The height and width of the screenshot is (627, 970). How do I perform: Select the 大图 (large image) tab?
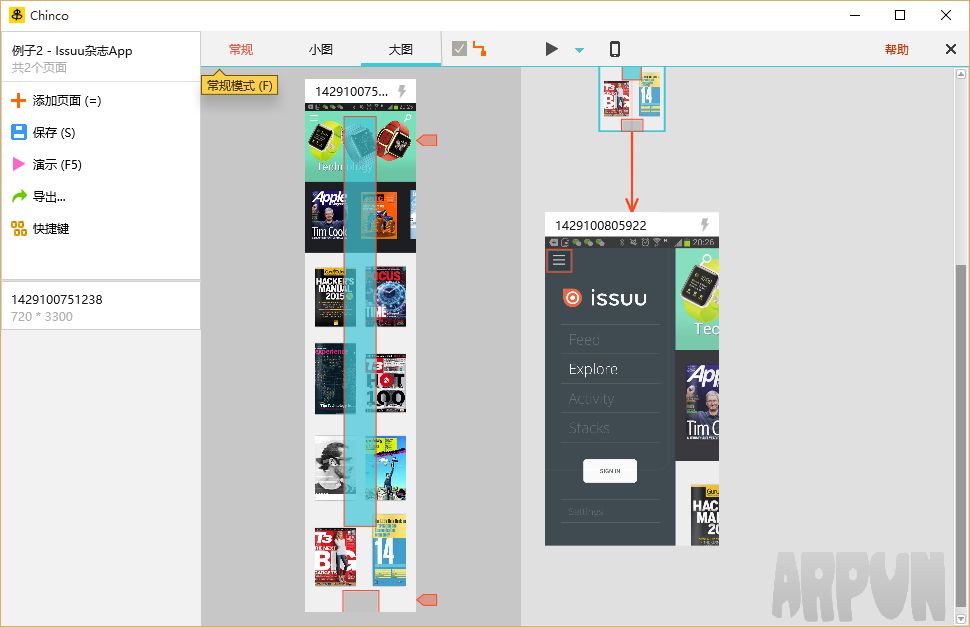tap(400, 49)
